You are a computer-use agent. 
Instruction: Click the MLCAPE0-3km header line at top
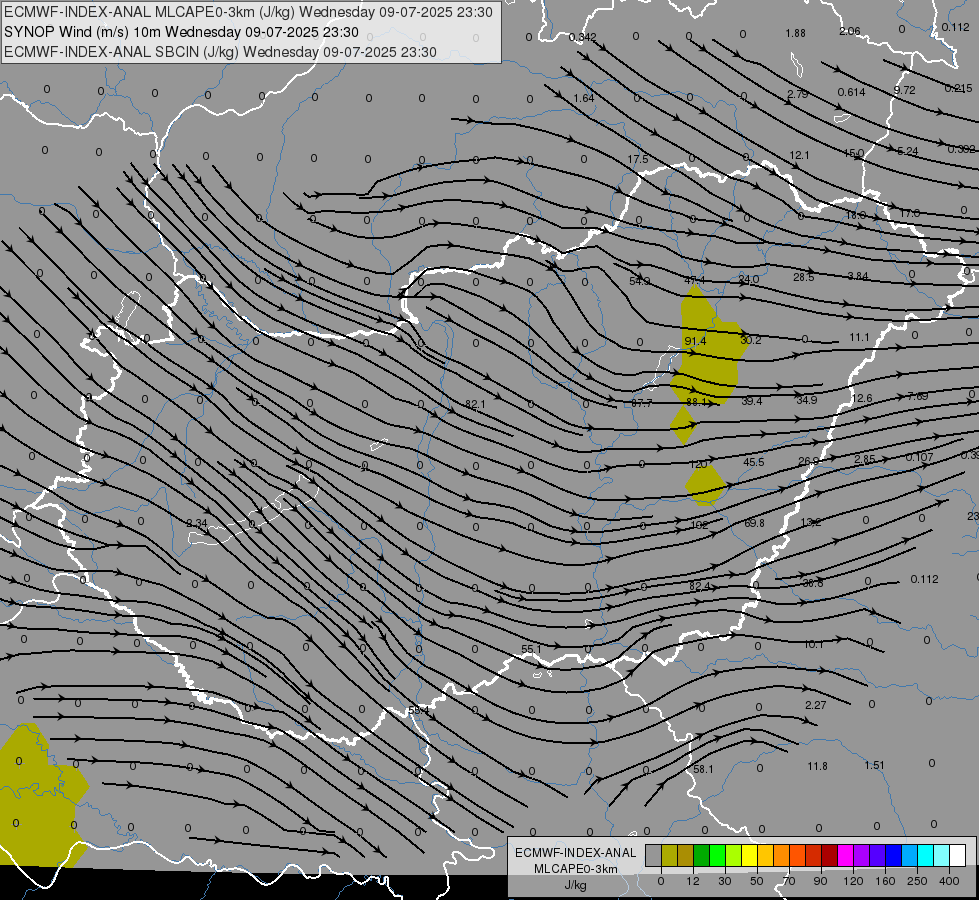248,12
